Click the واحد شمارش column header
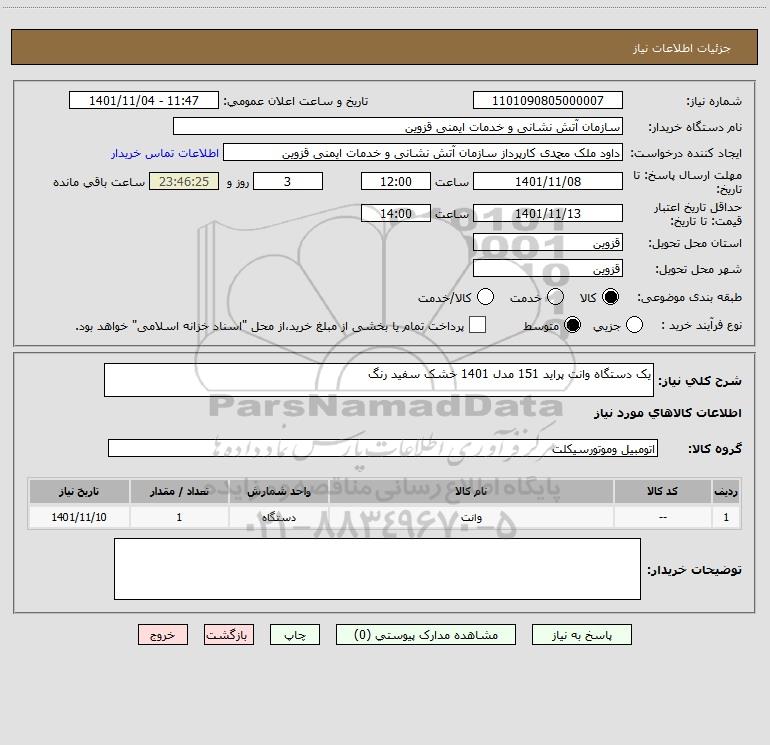Screen dimensions: 770x745 (278, 492)
